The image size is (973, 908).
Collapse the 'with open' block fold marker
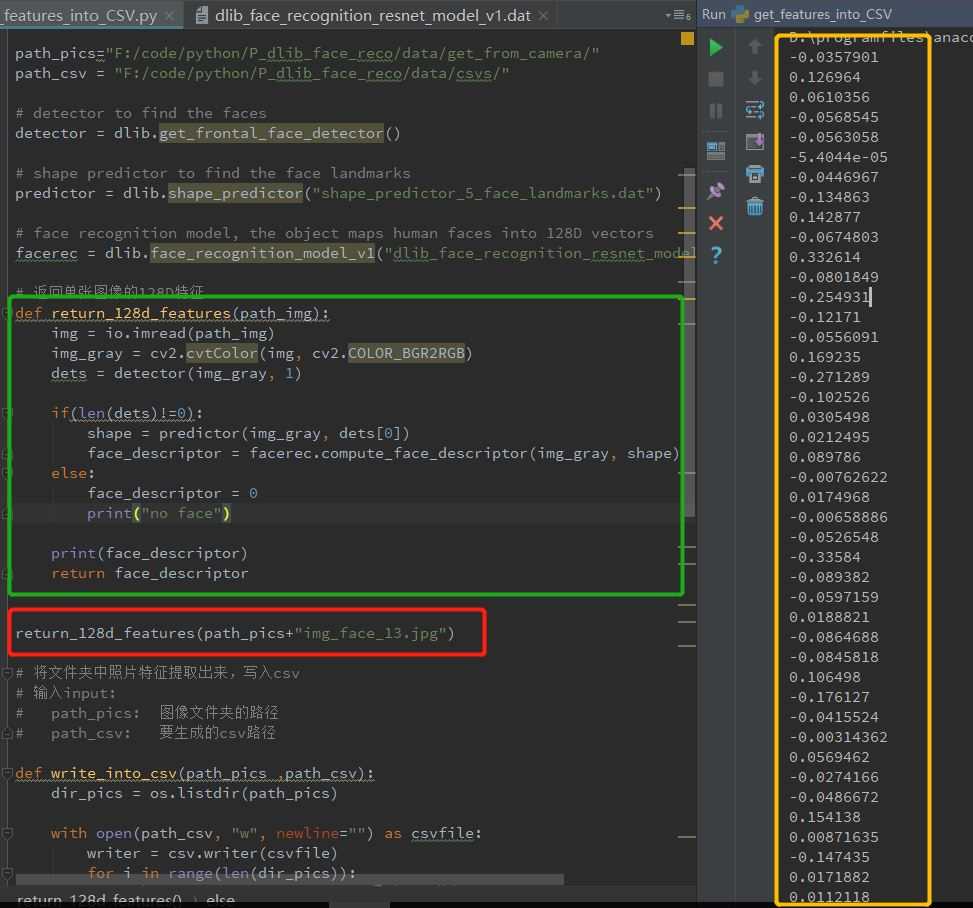[x=7, y=833]
